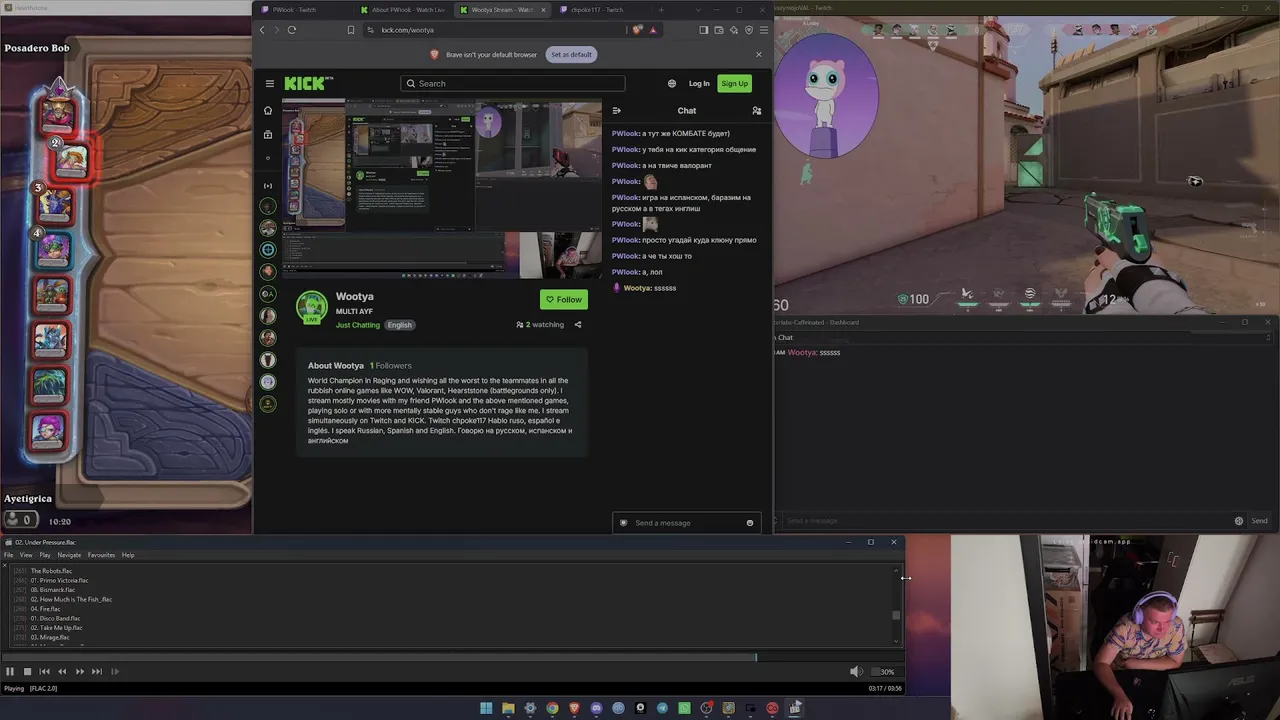Open Google Chrome from the taskbar
The image size is (1280, 720).
pyautogui.click(x=552, y=708)
